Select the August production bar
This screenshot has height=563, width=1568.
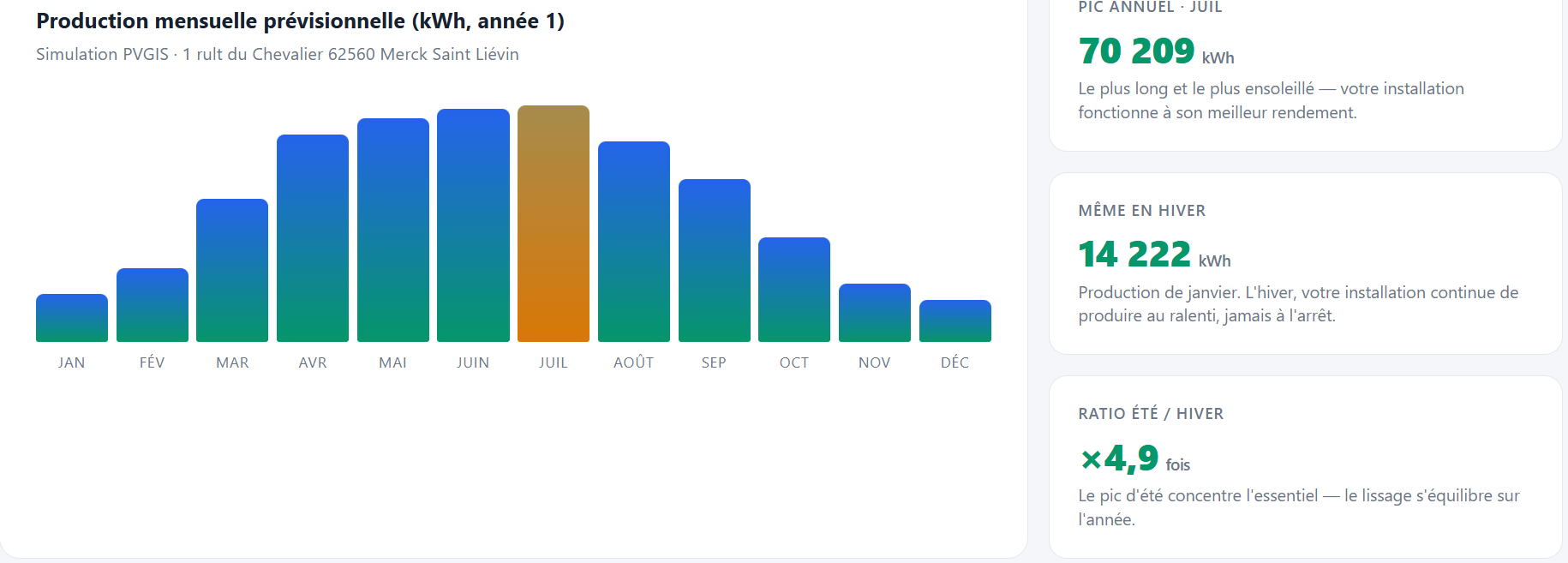634,242
